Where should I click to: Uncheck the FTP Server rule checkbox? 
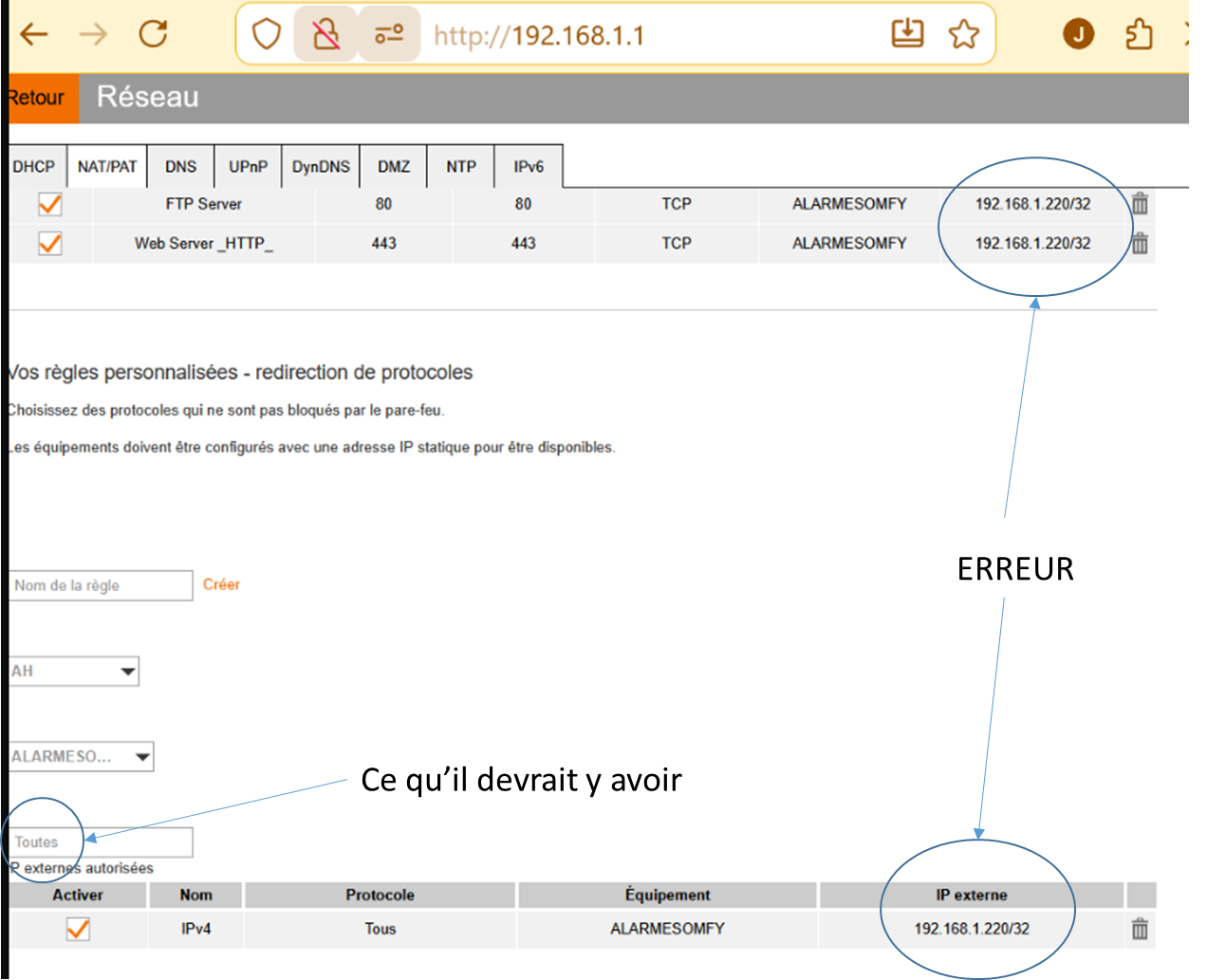coord(50,204)
